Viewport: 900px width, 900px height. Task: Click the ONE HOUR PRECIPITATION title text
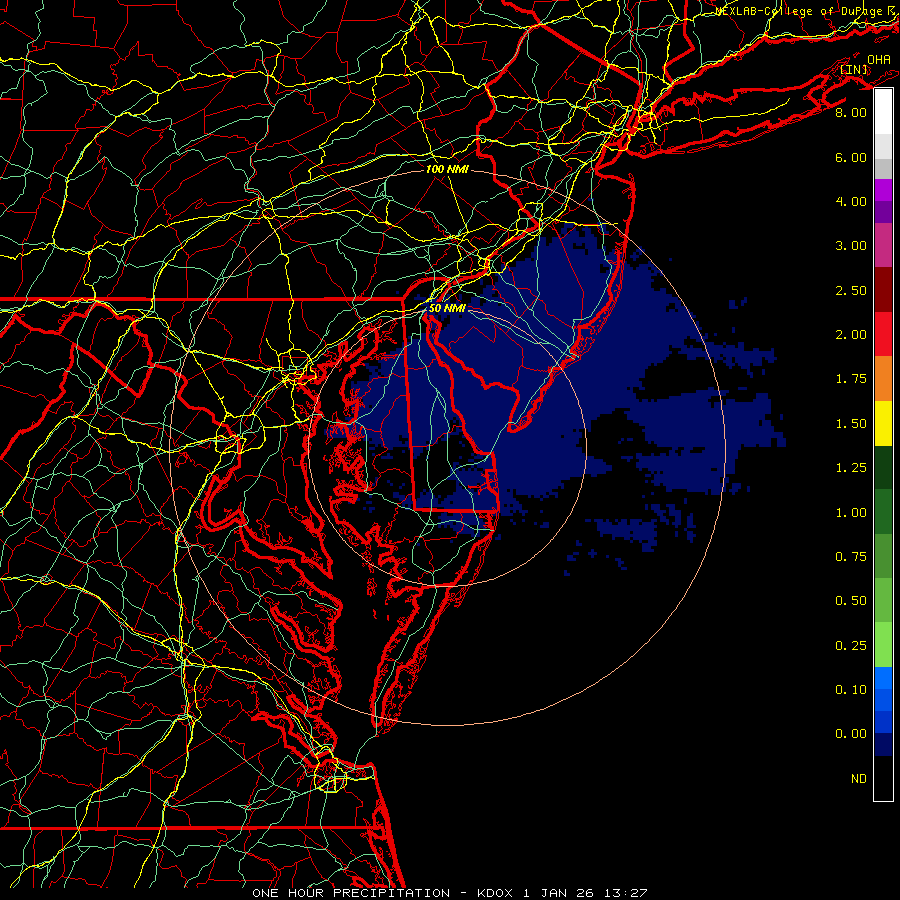pyautogui.click(x=351, y=893)
